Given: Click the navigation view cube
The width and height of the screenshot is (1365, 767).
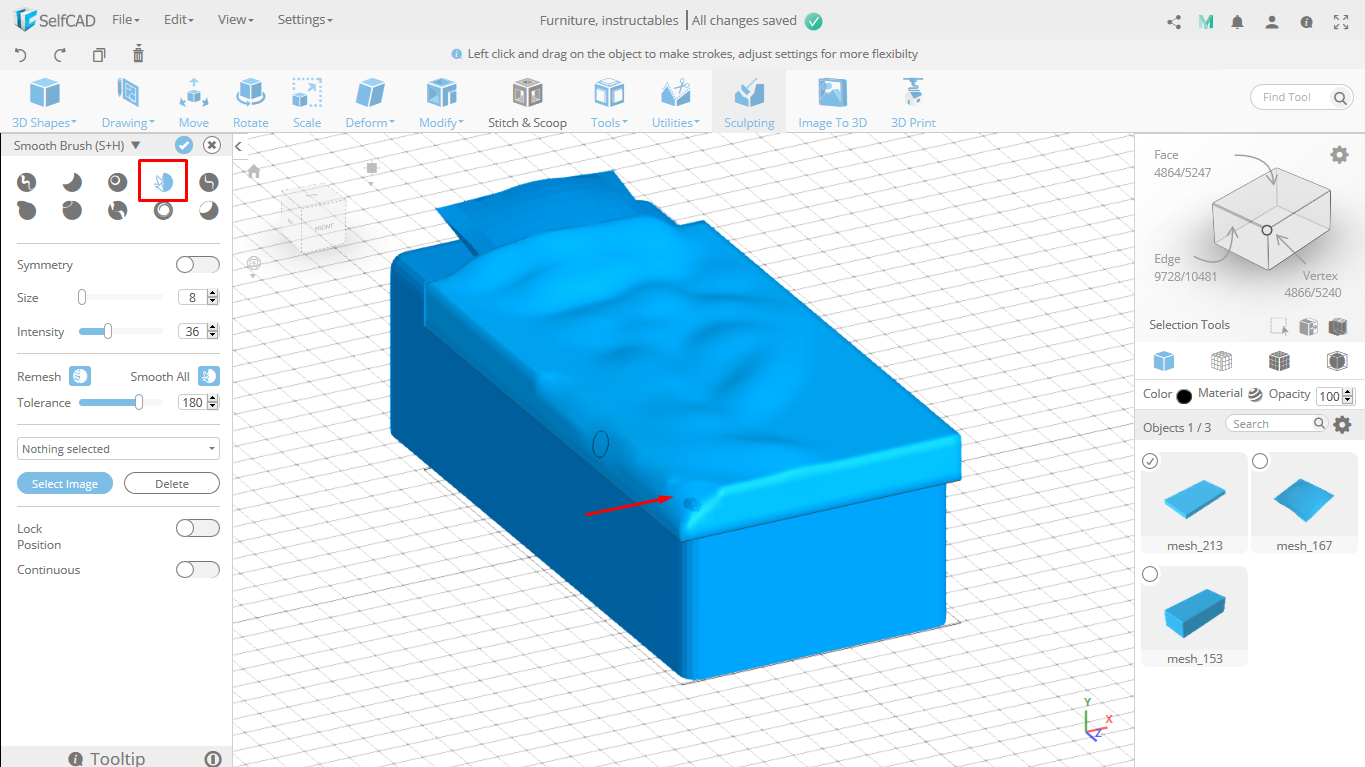Looking at the screenshot, I should point(313,219).
